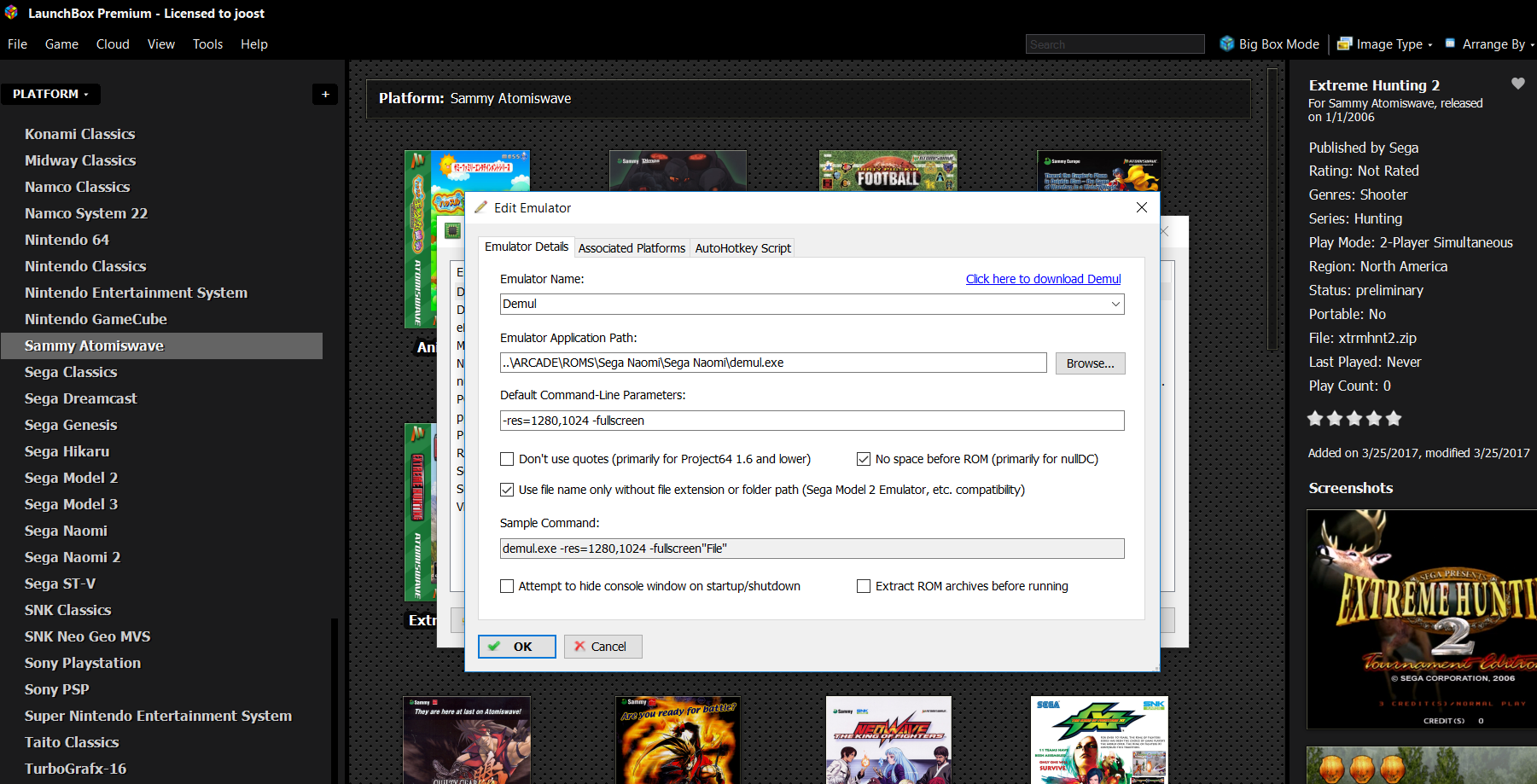Click 'They are here at last' game box art
Screen dimensions: 1537x784
point(467,740)
